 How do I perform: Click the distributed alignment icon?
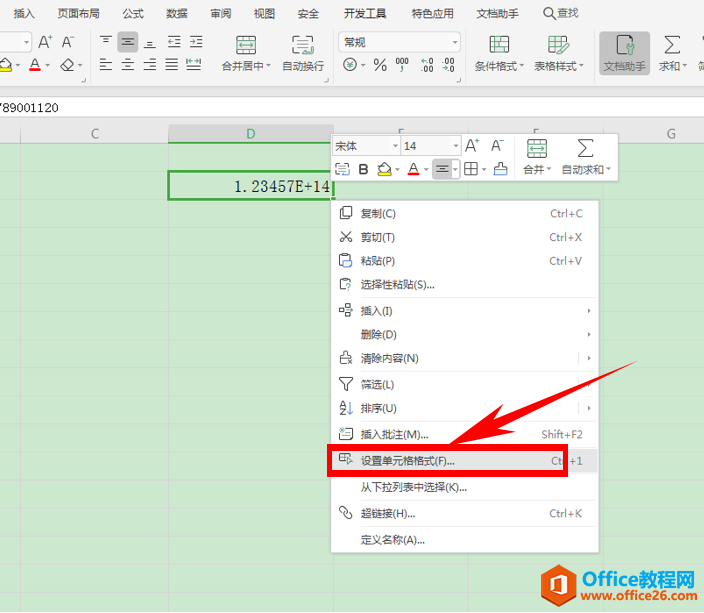(x=194, y=65)
